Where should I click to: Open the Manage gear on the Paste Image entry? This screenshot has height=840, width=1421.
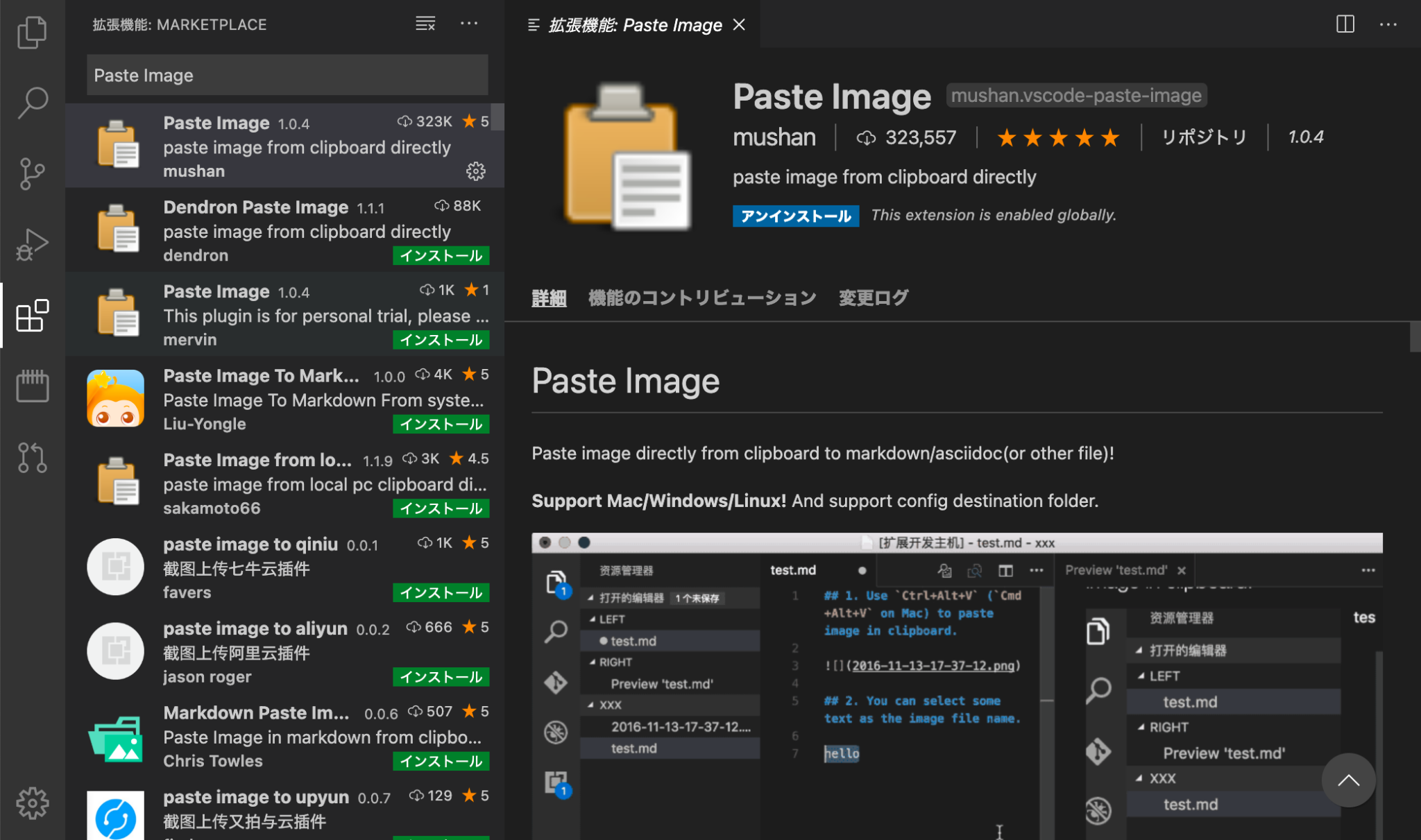(x=476, y=171)
